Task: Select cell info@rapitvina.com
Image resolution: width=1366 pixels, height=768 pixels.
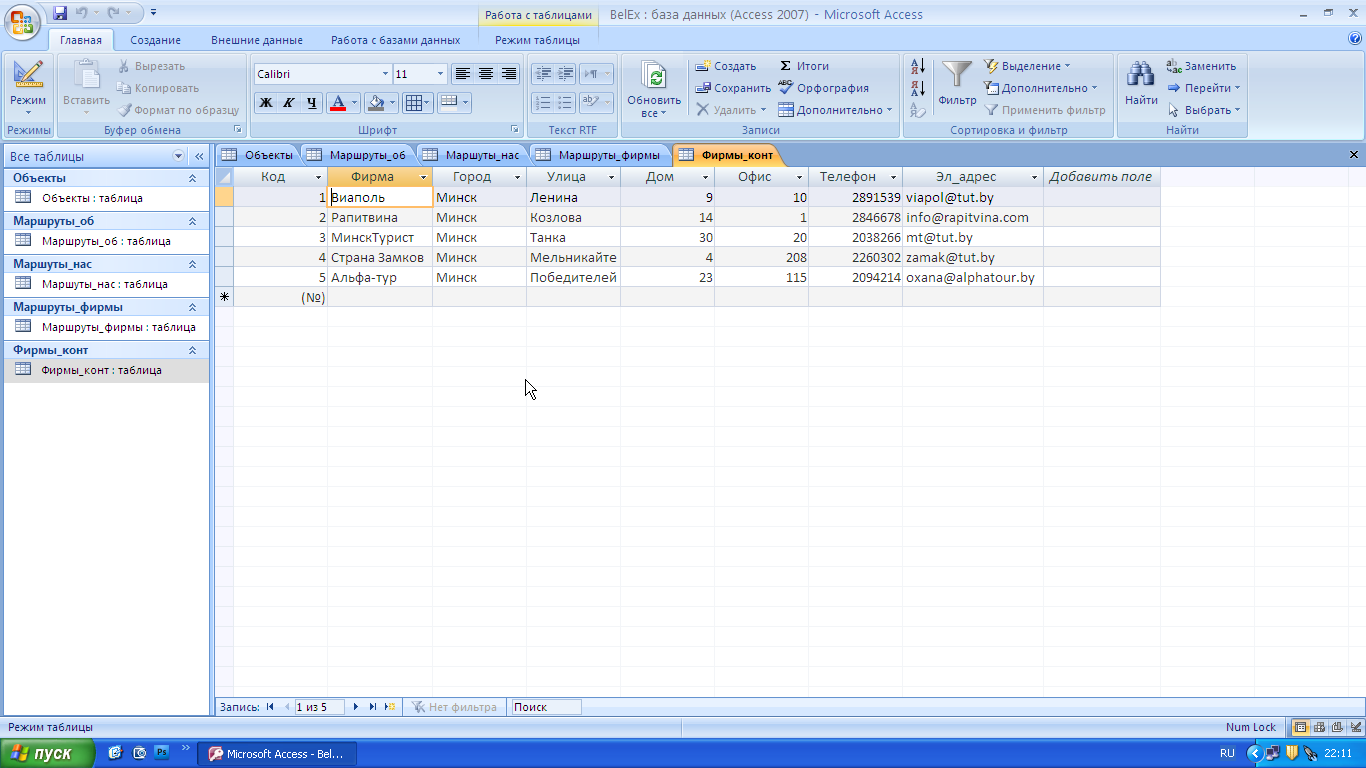Action: (972, 217)
